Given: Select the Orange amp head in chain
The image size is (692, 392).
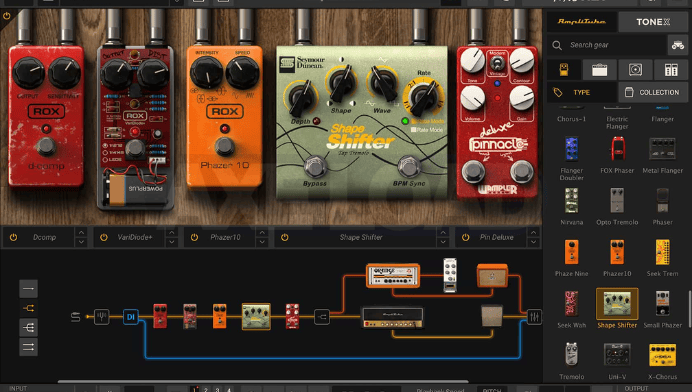Looking at the screenshot, I should click(x=393, y=275).
